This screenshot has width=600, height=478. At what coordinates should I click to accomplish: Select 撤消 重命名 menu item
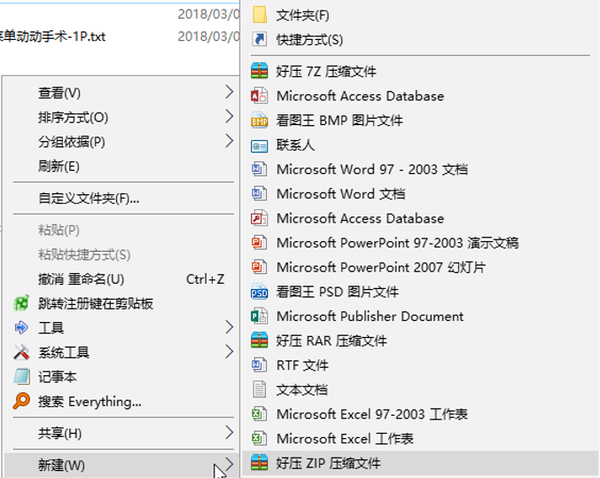tap(81, 279)
